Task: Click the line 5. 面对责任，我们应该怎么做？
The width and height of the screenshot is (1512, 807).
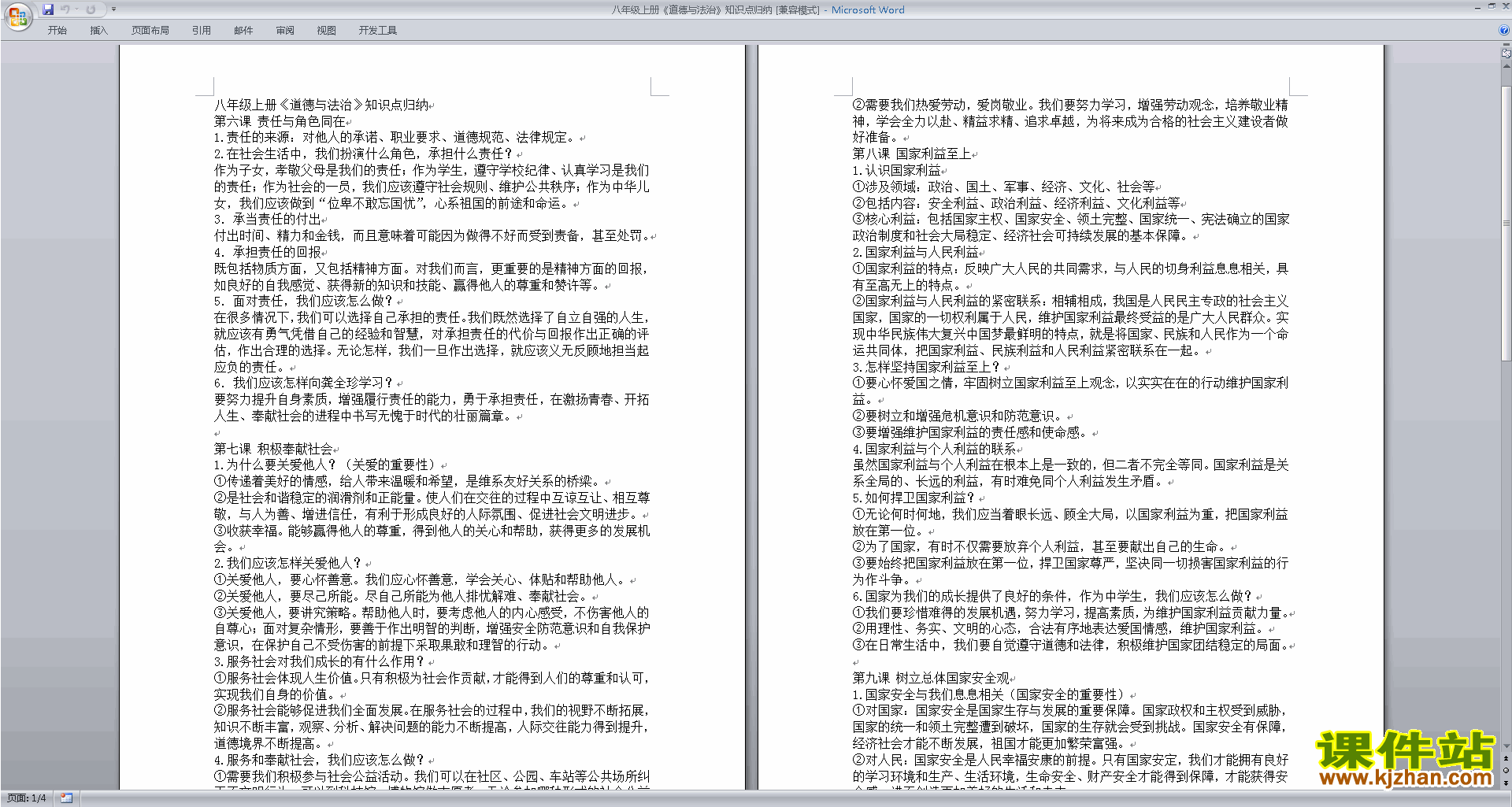Action: (x=305, y=302)
